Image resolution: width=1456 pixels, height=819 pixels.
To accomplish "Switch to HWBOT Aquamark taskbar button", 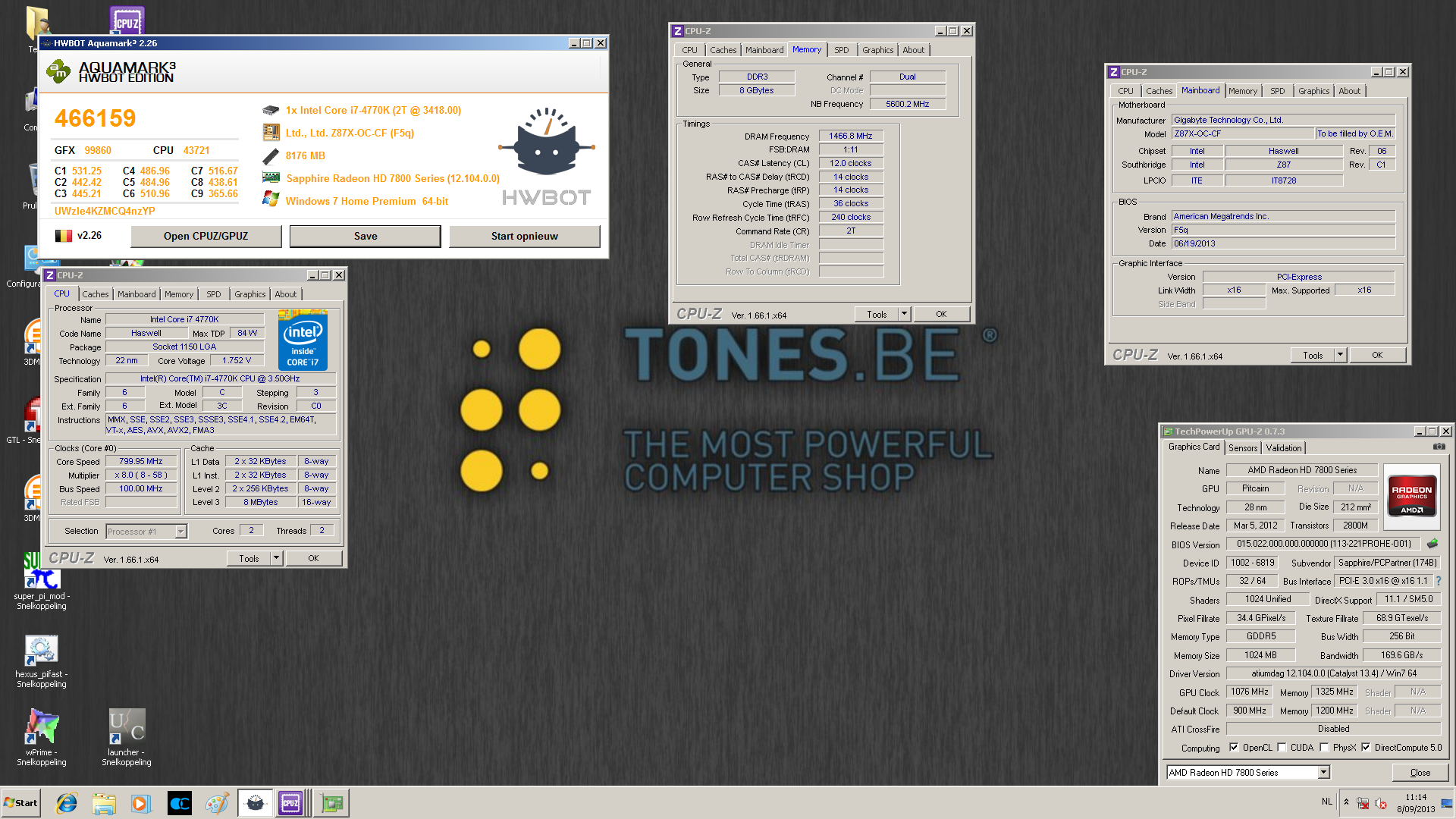I will [x=255, y=803].
